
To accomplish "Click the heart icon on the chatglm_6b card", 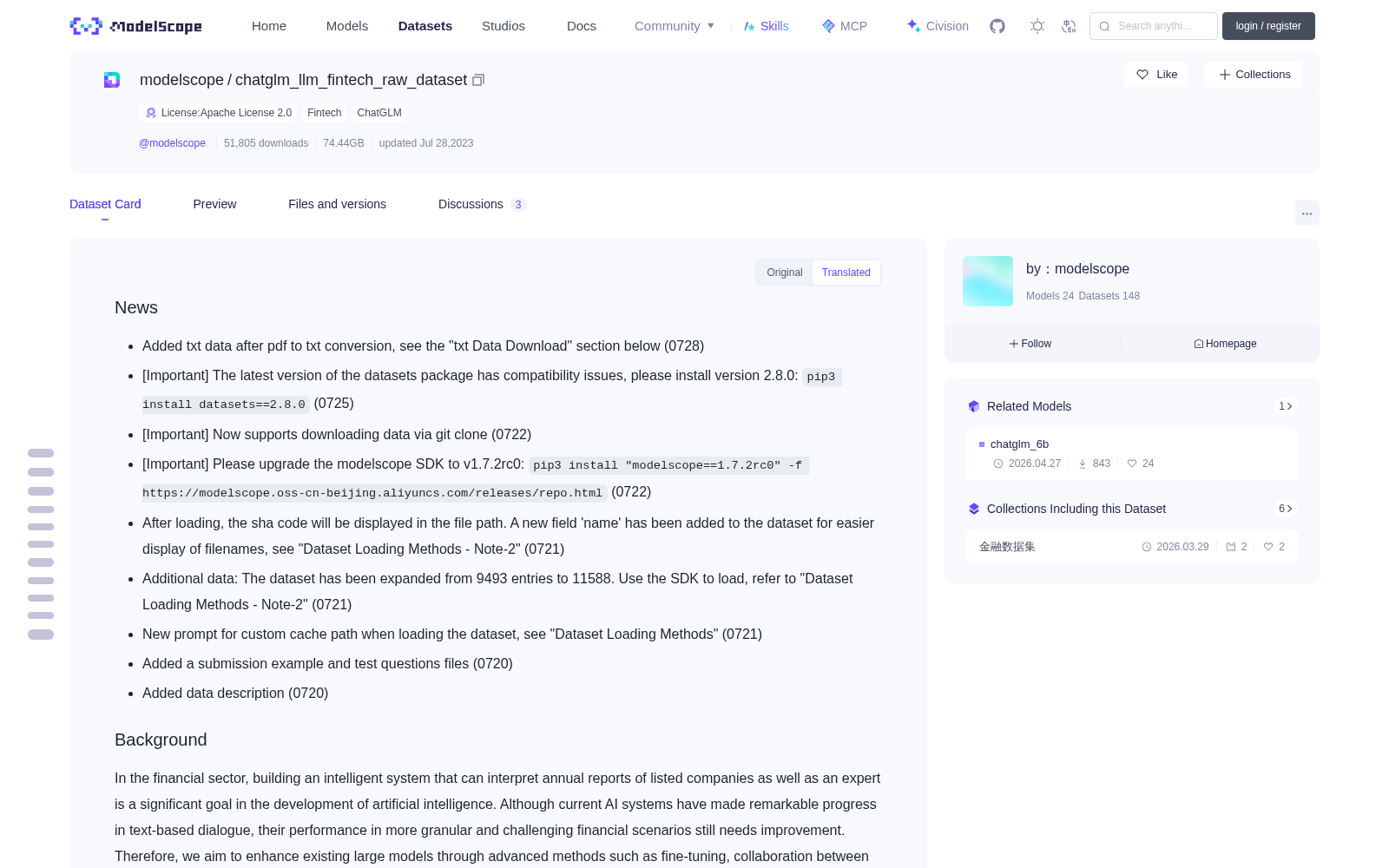I will coord(1132,464).
